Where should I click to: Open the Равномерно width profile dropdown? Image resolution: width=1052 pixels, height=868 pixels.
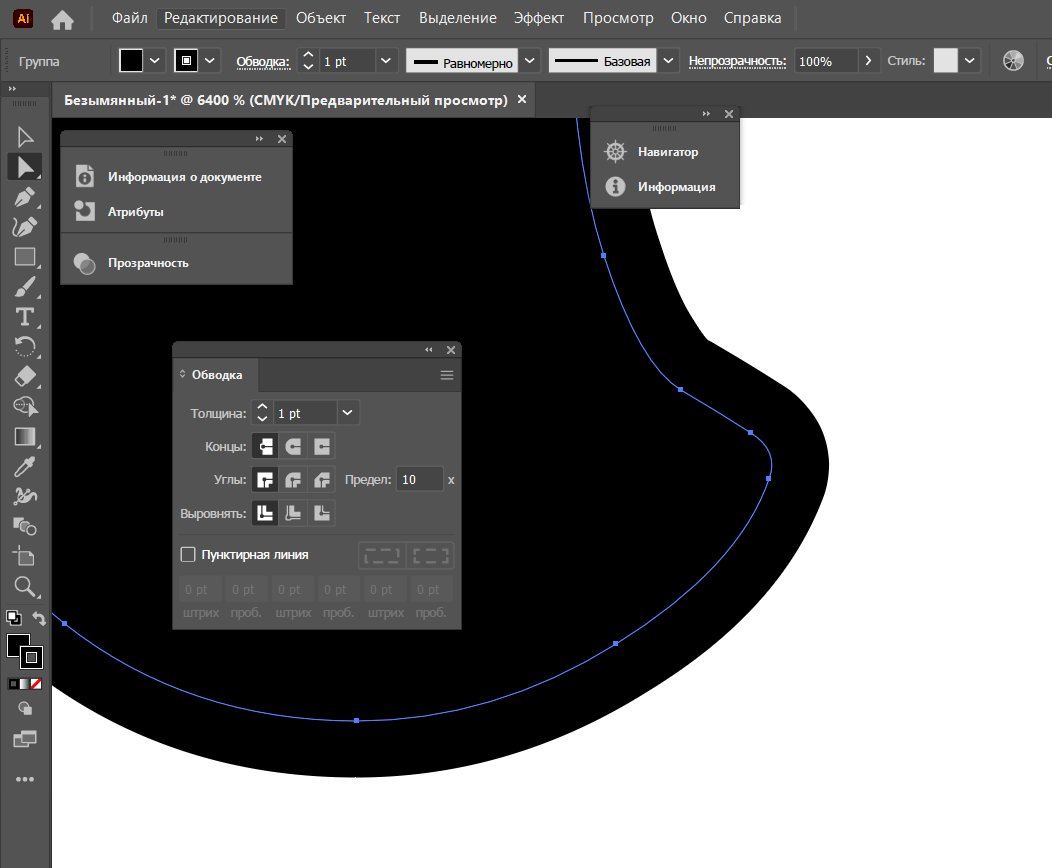pyautogui.click(x=530, y=61)
